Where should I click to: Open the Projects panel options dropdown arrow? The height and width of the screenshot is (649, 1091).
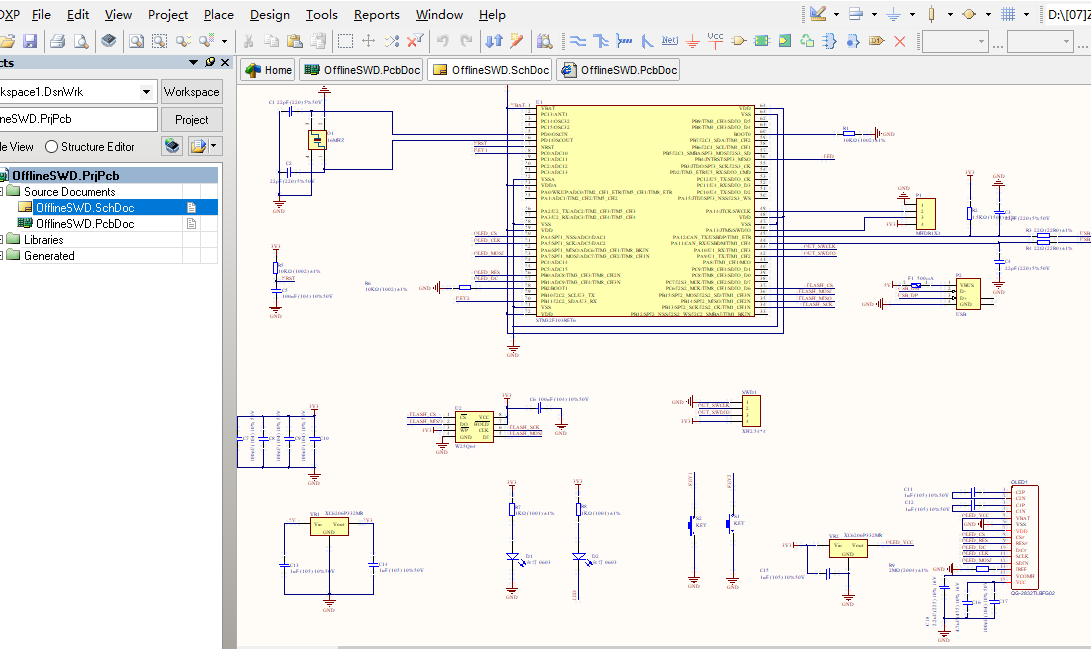pos(193,63)
